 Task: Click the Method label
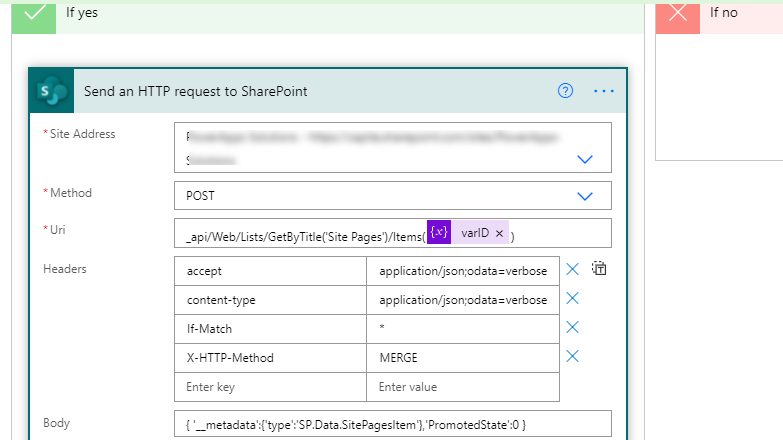pyautogui.click(x=71, y=193)
